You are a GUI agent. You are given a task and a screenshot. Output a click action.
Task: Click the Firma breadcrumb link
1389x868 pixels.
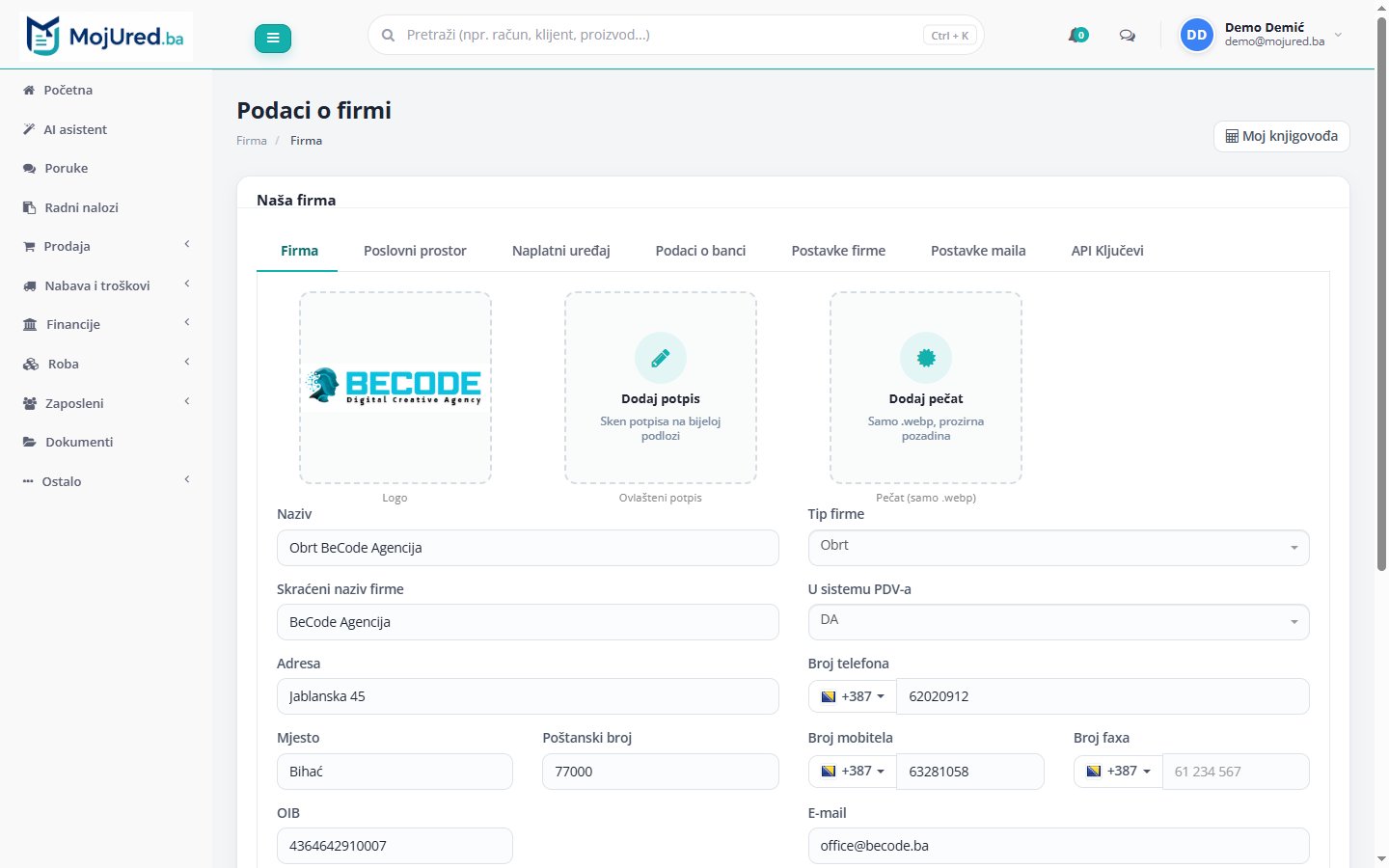[x=252, y=141]
